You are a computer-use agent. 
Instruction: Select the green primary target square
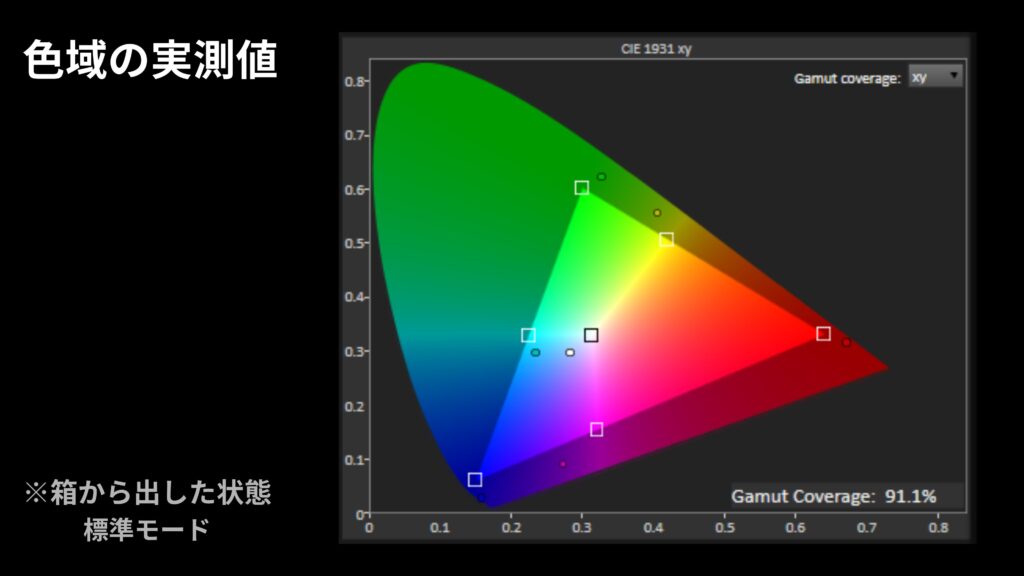coord(581,188)
